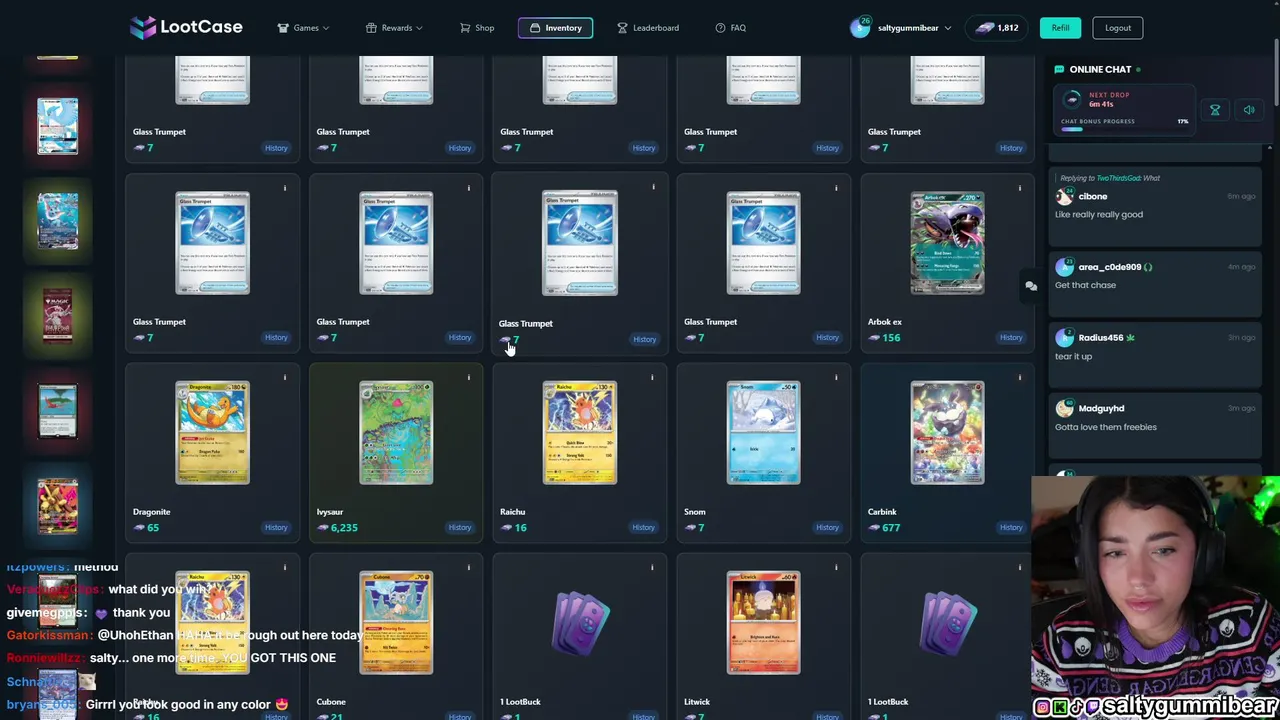Click the Inventory box icon in navbar
The width and height of the screenshot is (1280, 720).
tap(535, 28)
